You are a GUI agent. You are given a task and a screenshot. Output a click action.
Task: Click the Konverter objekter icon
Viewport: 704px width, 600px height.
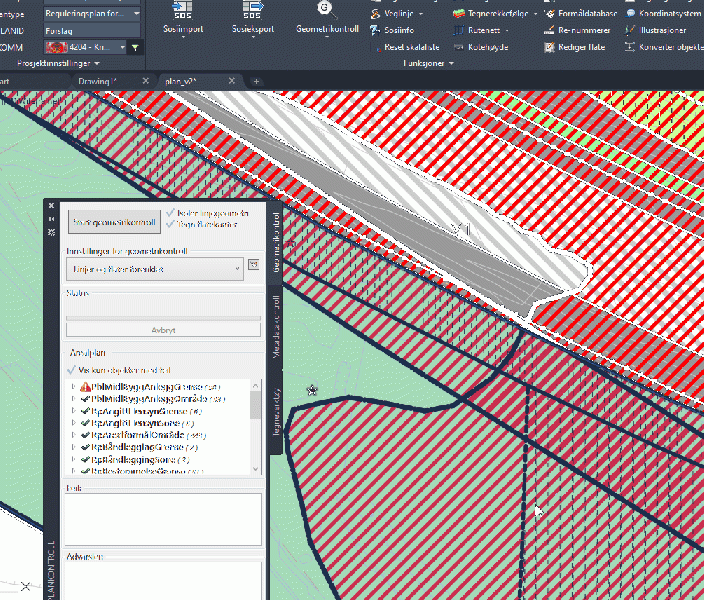coord(630,47)
